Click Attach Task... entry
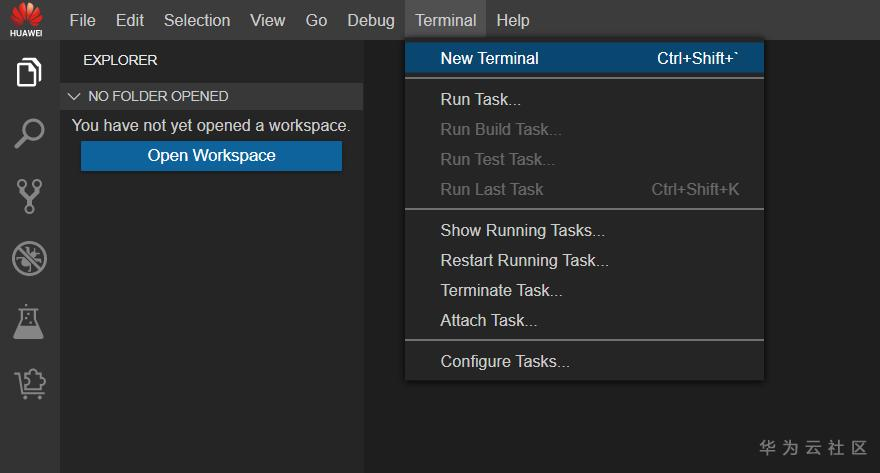 tap(488, 321)
